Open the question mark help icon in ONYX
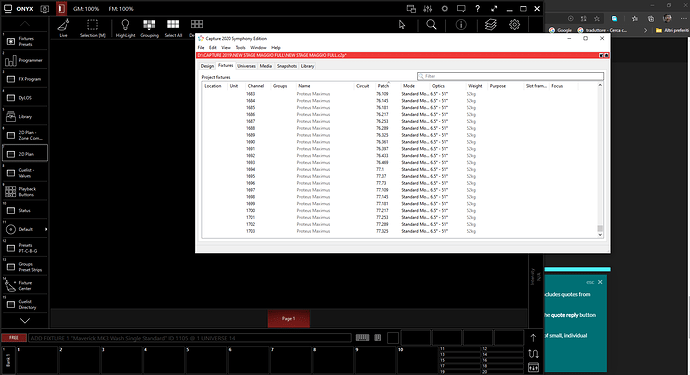Screen dimensions: 690x375 tap(477, 8)
